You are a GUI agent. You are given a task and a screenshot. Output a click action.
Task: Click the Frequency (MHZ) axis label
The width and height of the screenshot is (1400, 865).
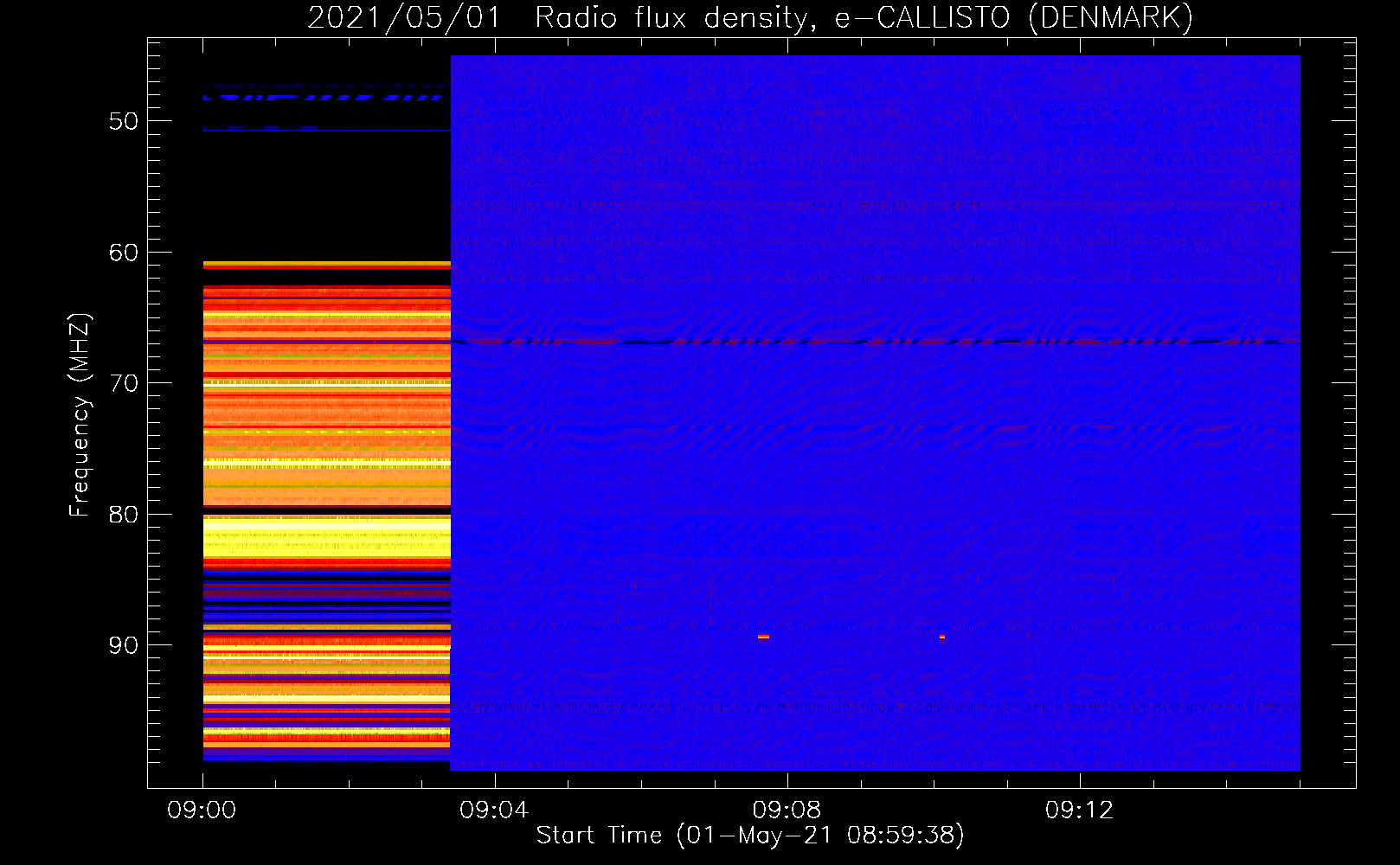pyautogui.click(x=80, y=415)
